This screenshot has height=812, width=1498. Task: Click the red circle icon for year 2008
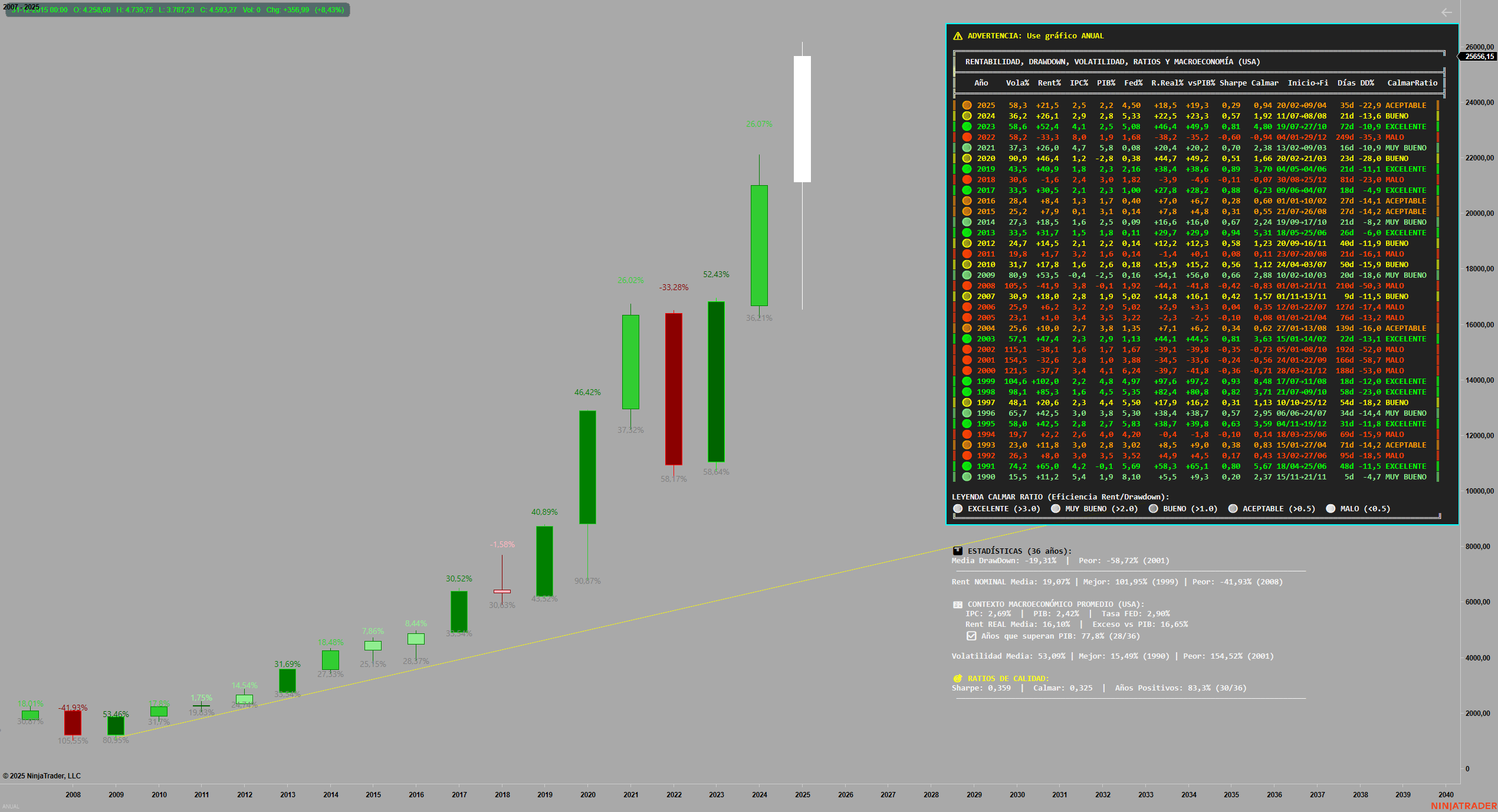967,286
